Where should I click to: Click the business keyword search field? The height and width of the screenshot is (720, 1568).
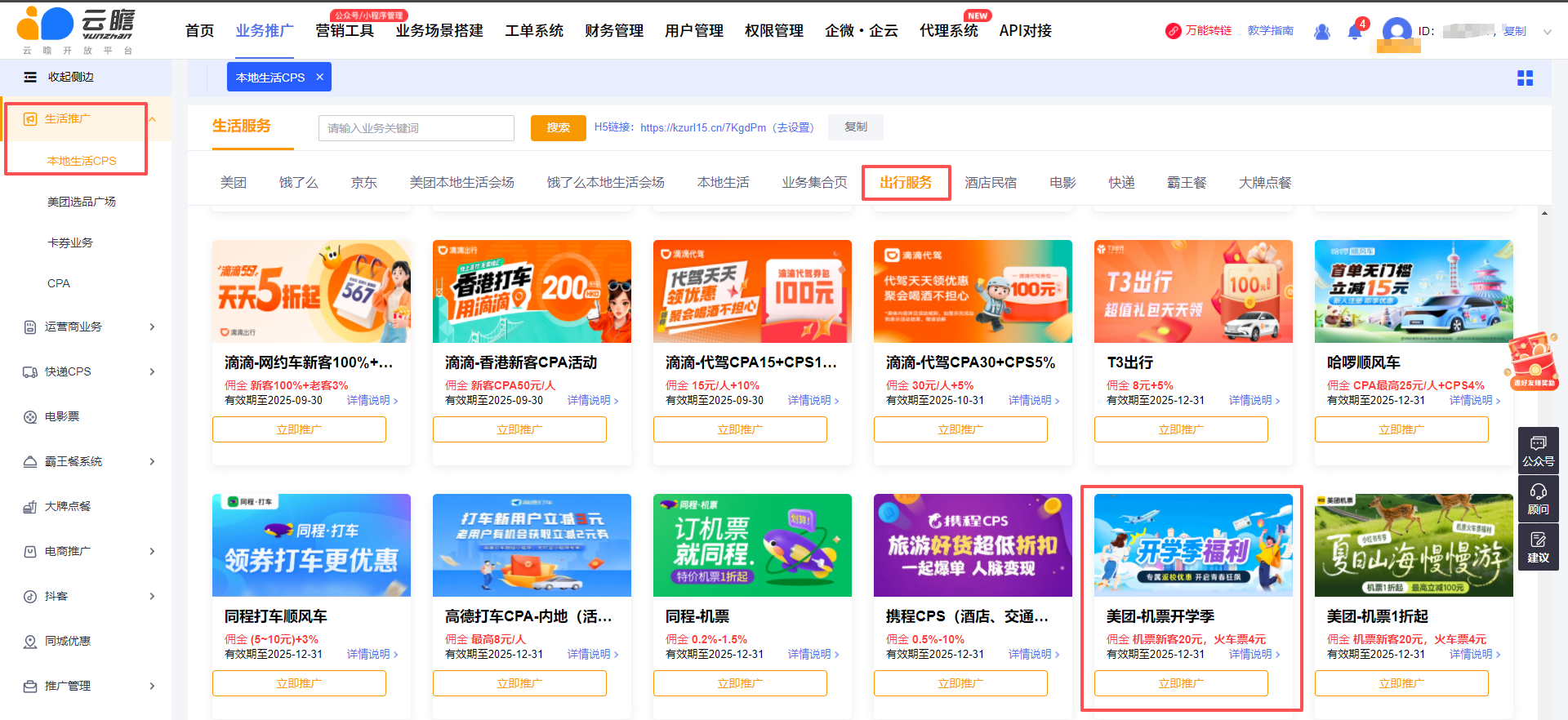[x=416, y=128]
